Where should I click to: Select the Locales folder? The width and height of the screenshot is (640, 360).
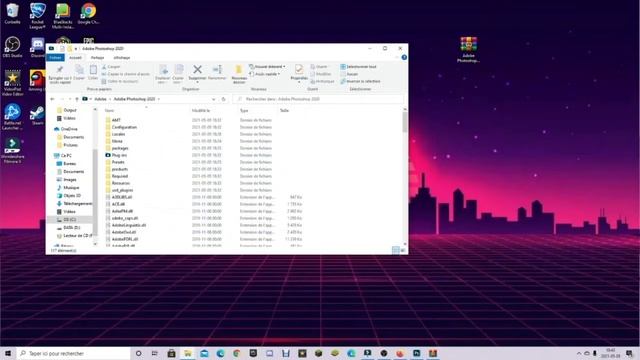(118, 134)
